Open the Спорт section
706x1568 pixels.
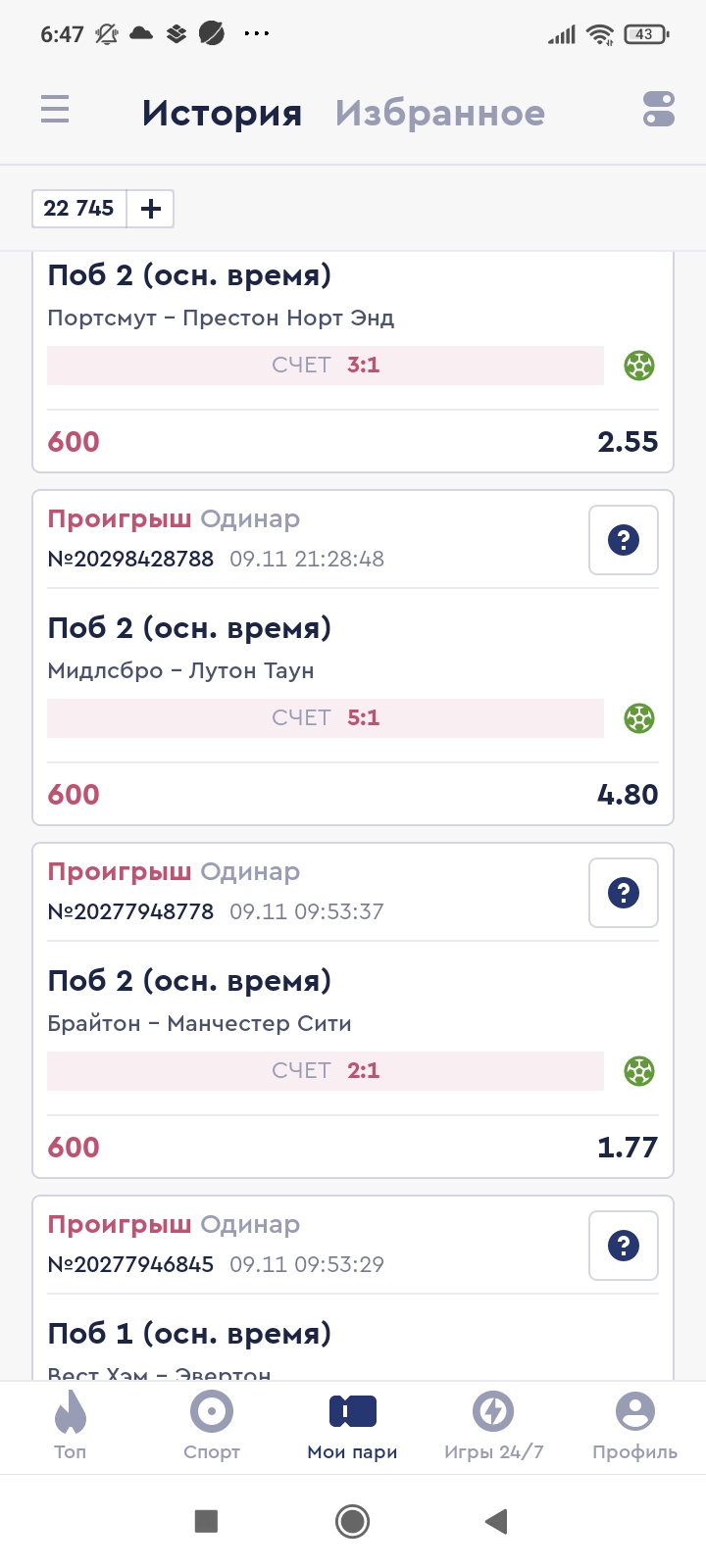(x=212, y=1425)
